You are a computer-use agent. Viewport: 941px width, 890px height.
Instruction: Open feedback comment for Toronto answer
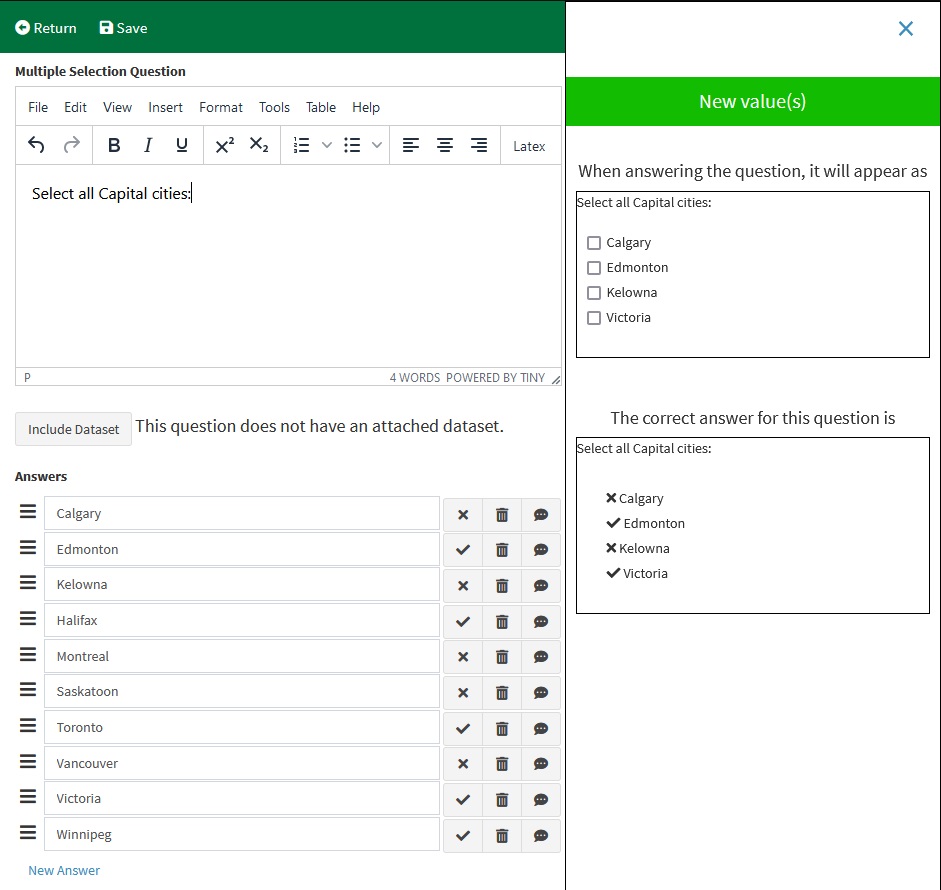click(541, 728)
